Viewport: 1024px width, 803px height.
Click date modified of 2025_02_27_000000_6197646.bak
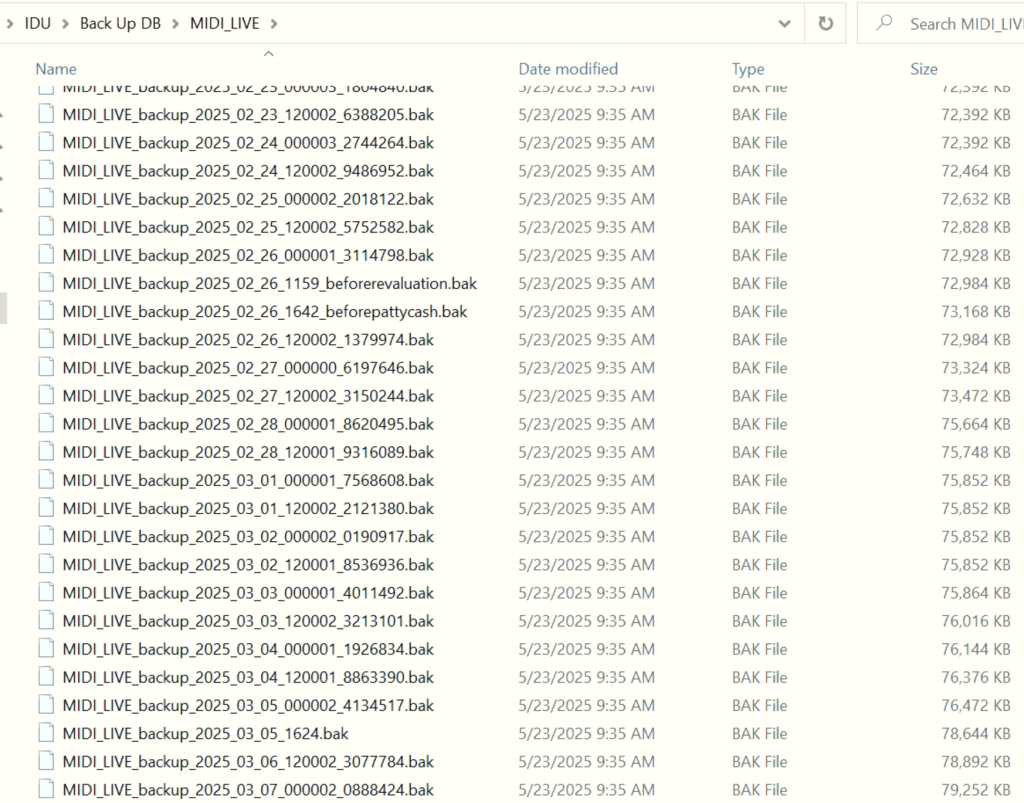pyautogui.click(x=586, y=368)
